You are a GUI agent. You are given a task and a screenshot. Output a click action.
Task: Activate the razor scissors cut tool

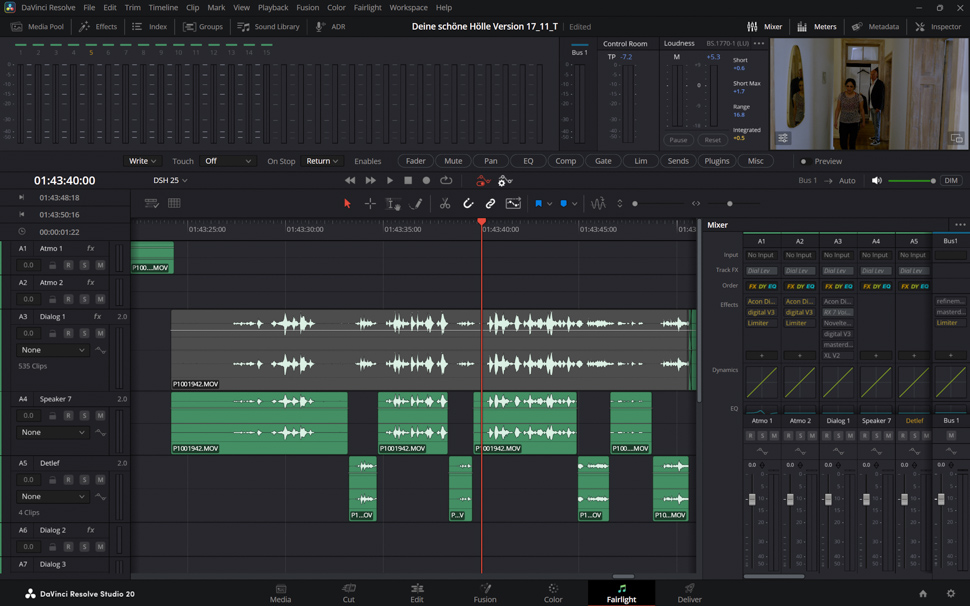[x=445, y=204]
